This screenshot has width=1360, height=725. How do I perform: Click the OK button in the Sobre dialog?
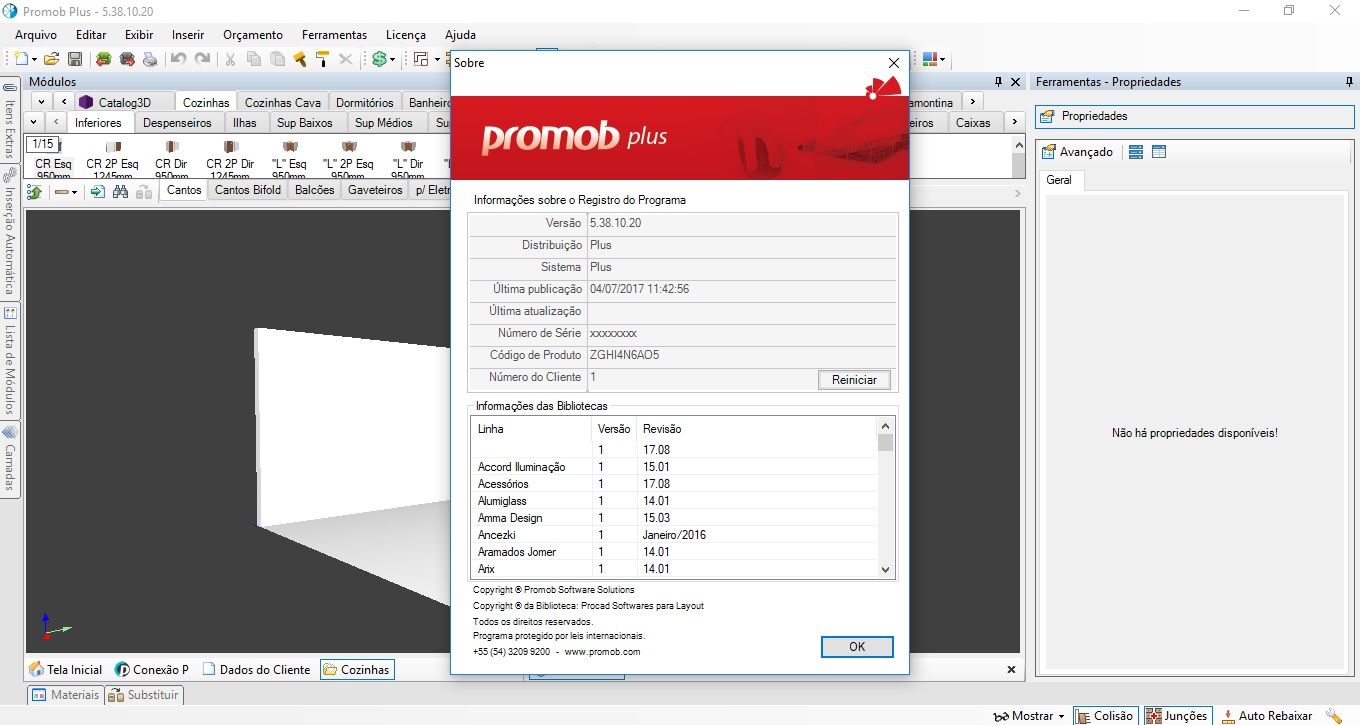856,646
